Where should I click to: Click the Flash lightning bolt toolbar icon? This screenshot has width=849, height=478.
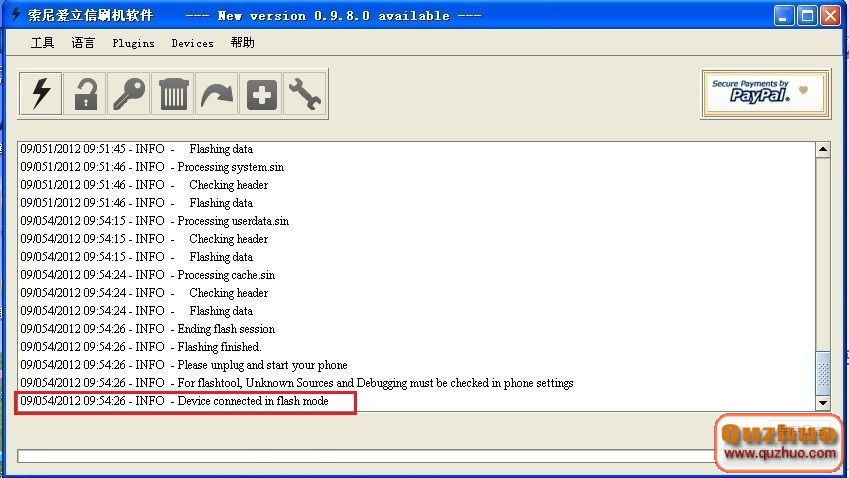coord(41,94)
